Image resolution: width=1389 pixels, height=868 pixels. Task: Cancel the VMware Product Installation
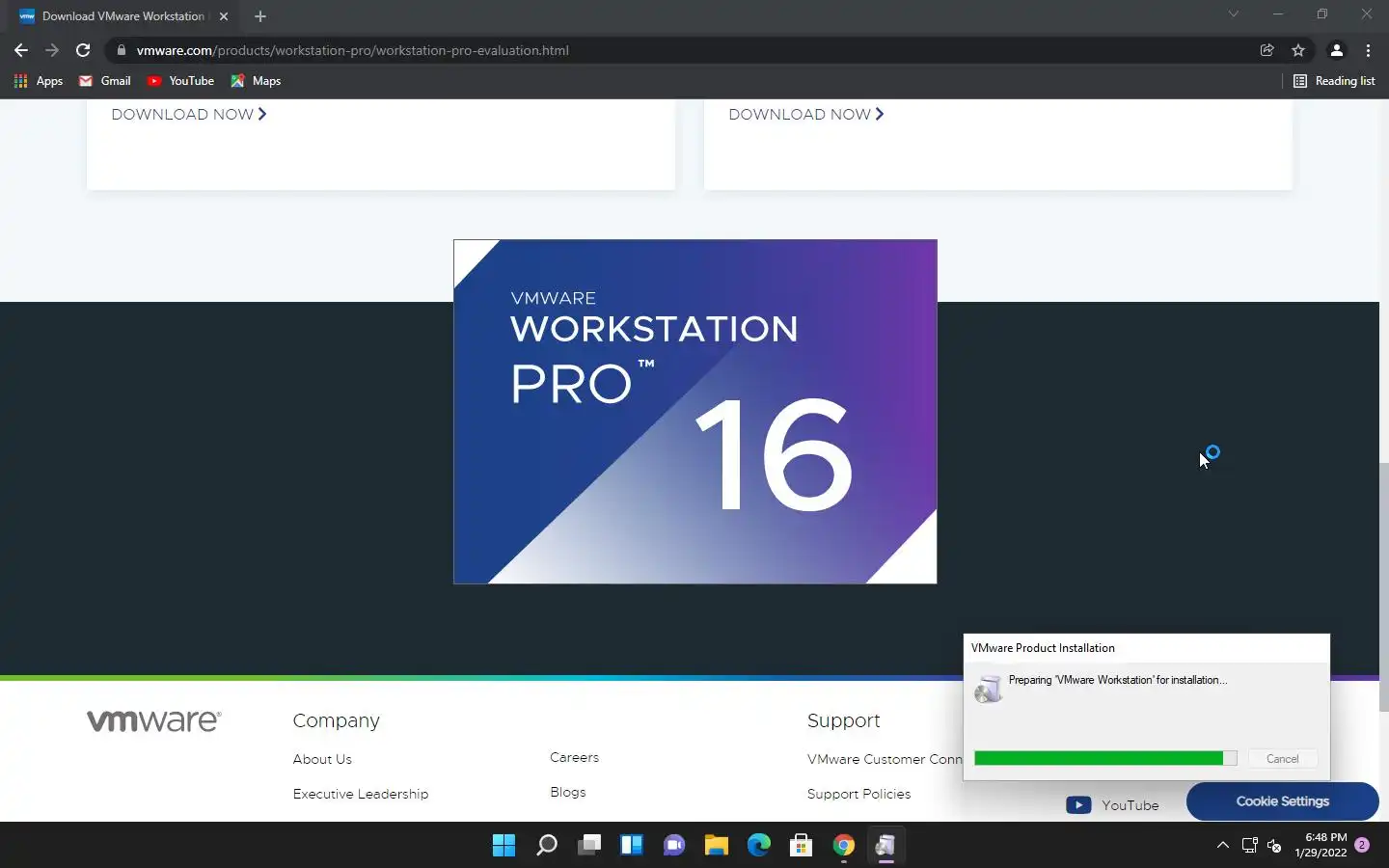[1282, 759]
